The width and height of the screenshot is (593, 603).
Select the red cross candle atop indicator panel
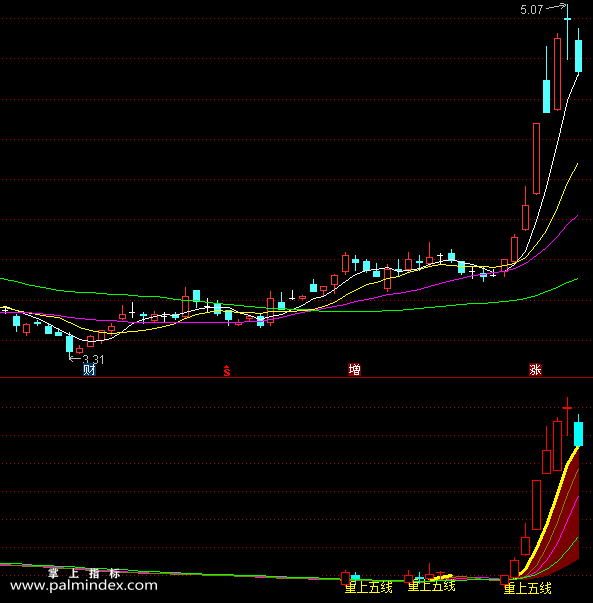[x=567, y=416]
